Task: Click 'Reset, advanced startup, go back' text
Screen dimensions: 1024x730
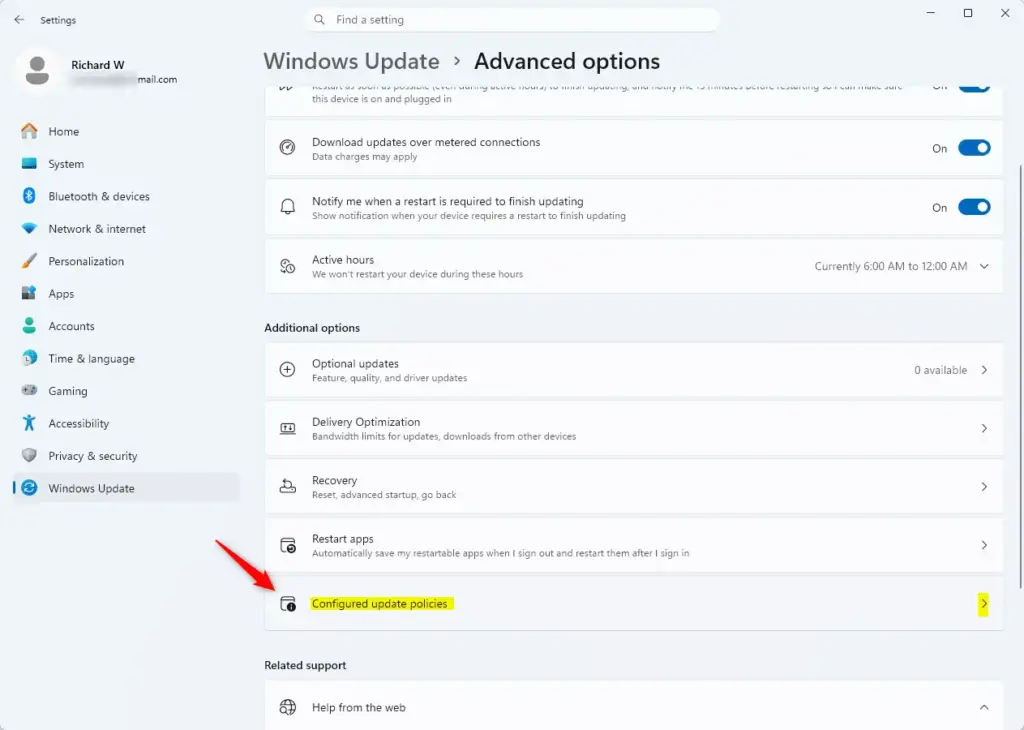Action: (384, 495)
